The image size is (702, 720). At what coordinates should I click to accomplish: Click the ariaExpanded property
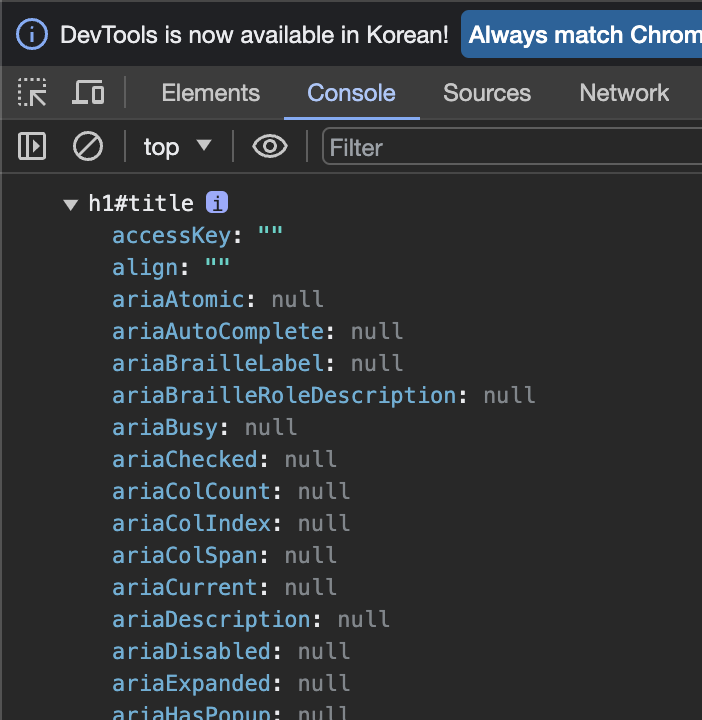(231, 684)
